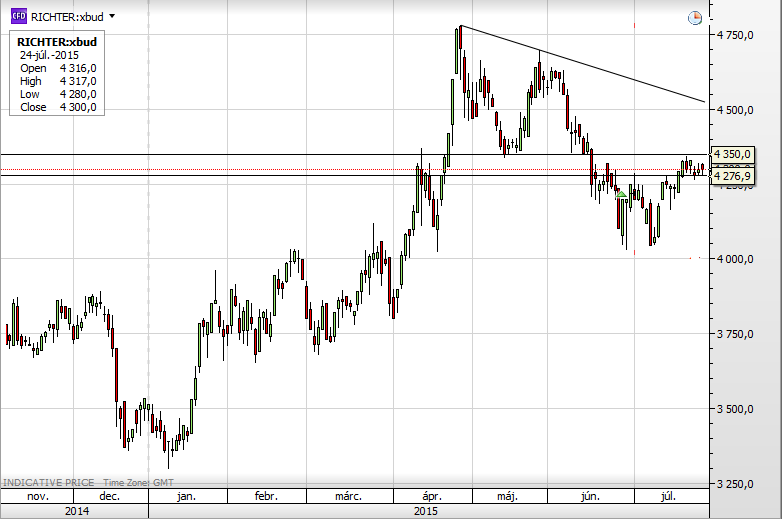Click the 2014 year label
This screenshot has height=520, width=782.
(77, 512)
